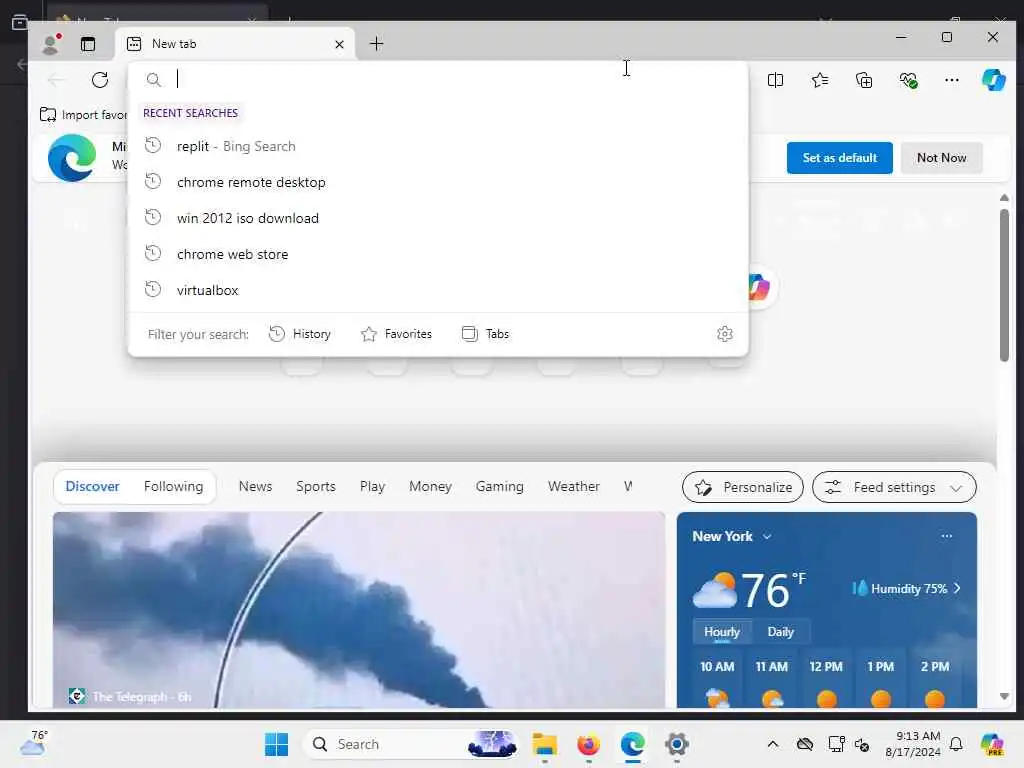Viewport: 1024px width, 768px height.
Task: Toggle split screen icon in toolbar
Action: coord(775,80)
